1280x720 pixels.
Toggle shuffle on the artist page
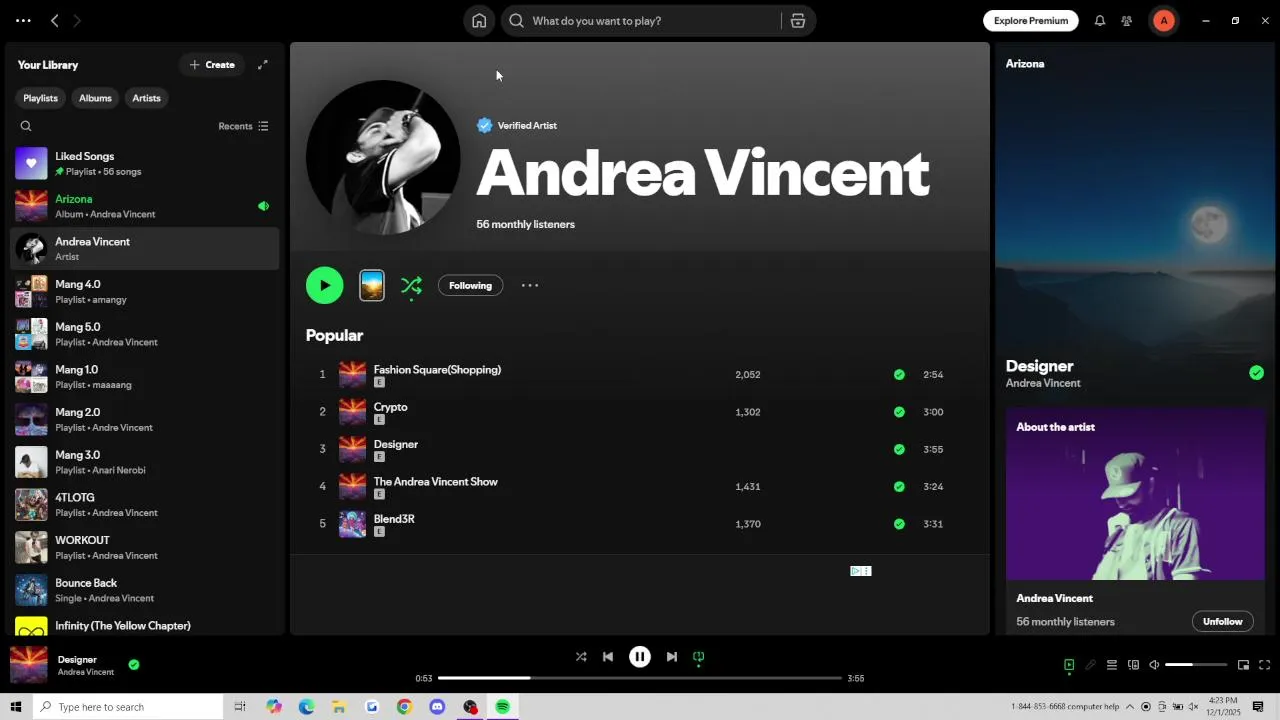coord(411,286)
